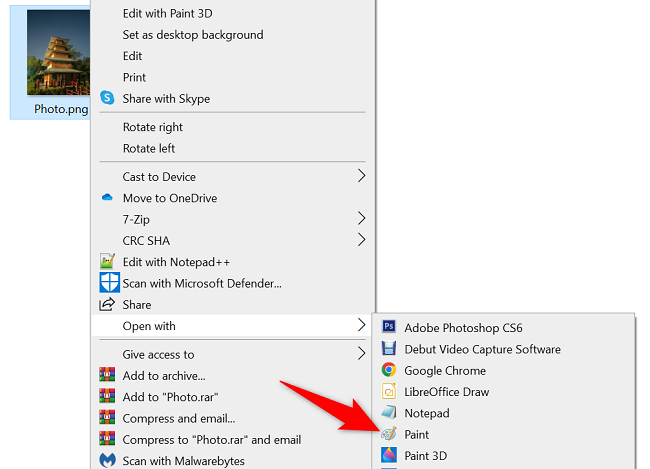Open with Debut Video Capture Software
This screenshot has height=469, width=650.
click(482, 350)
